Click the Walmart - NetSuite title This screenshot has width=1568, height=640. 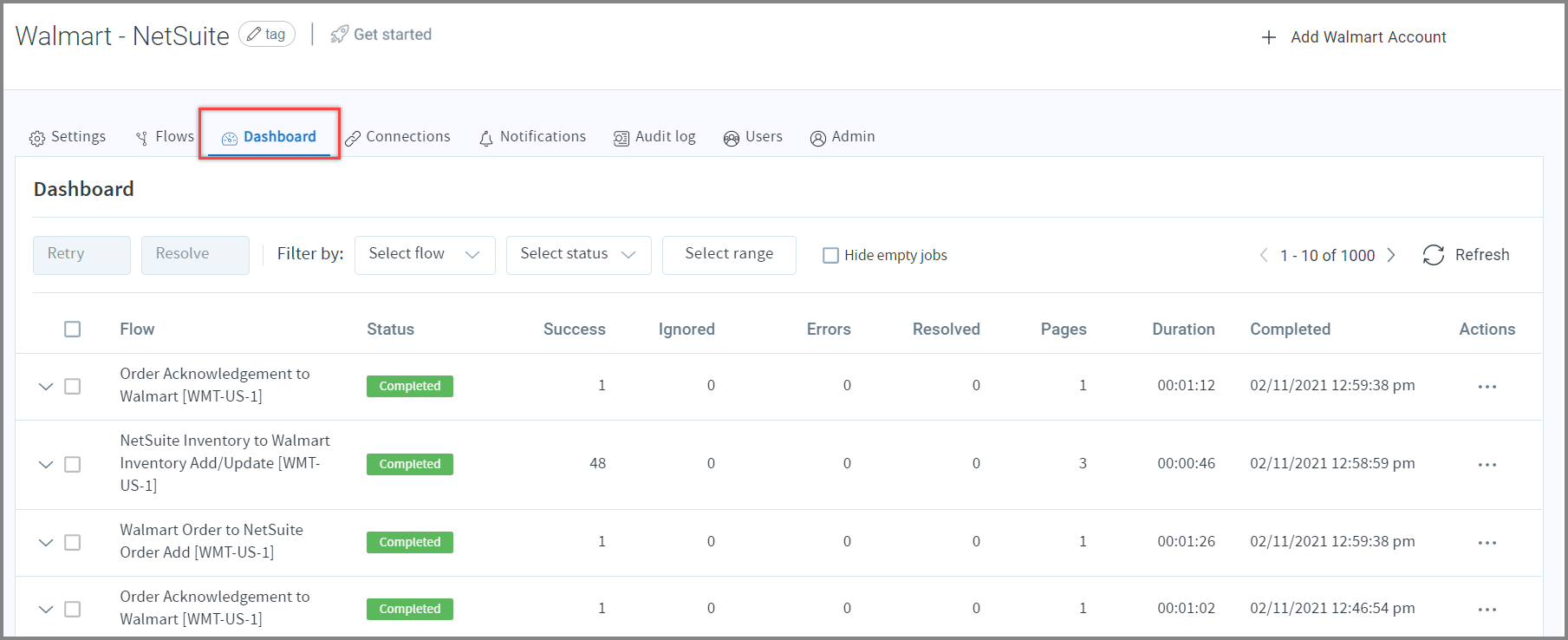pos(122,36)
